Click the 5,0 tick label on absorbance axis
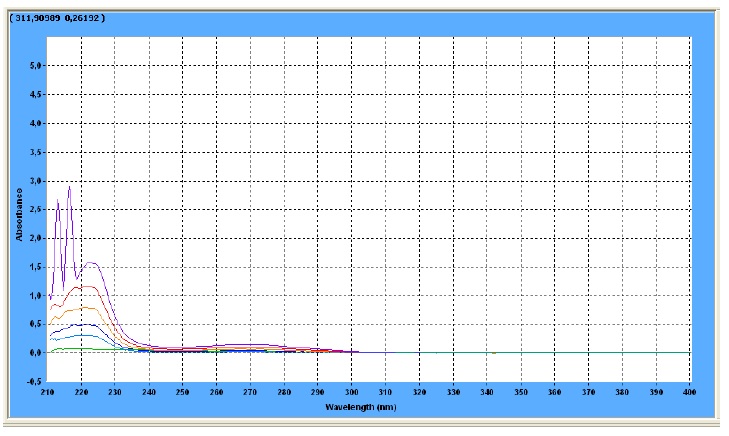The width and height of the screenshot is (729, 436). 36,66
